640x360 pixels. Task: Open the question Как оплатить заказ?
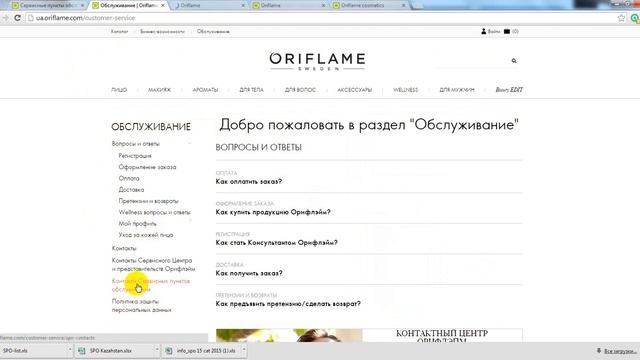[x=249, y=182]
